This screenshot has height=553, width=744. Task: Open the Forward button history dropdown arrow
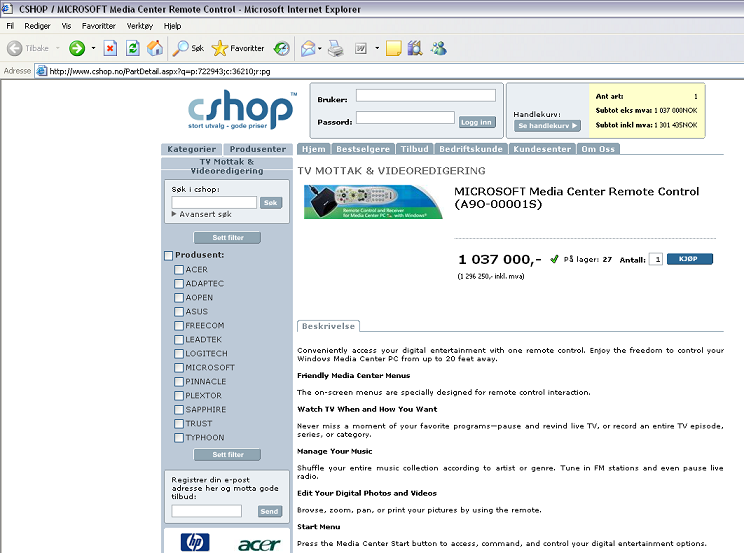point(93,48)
